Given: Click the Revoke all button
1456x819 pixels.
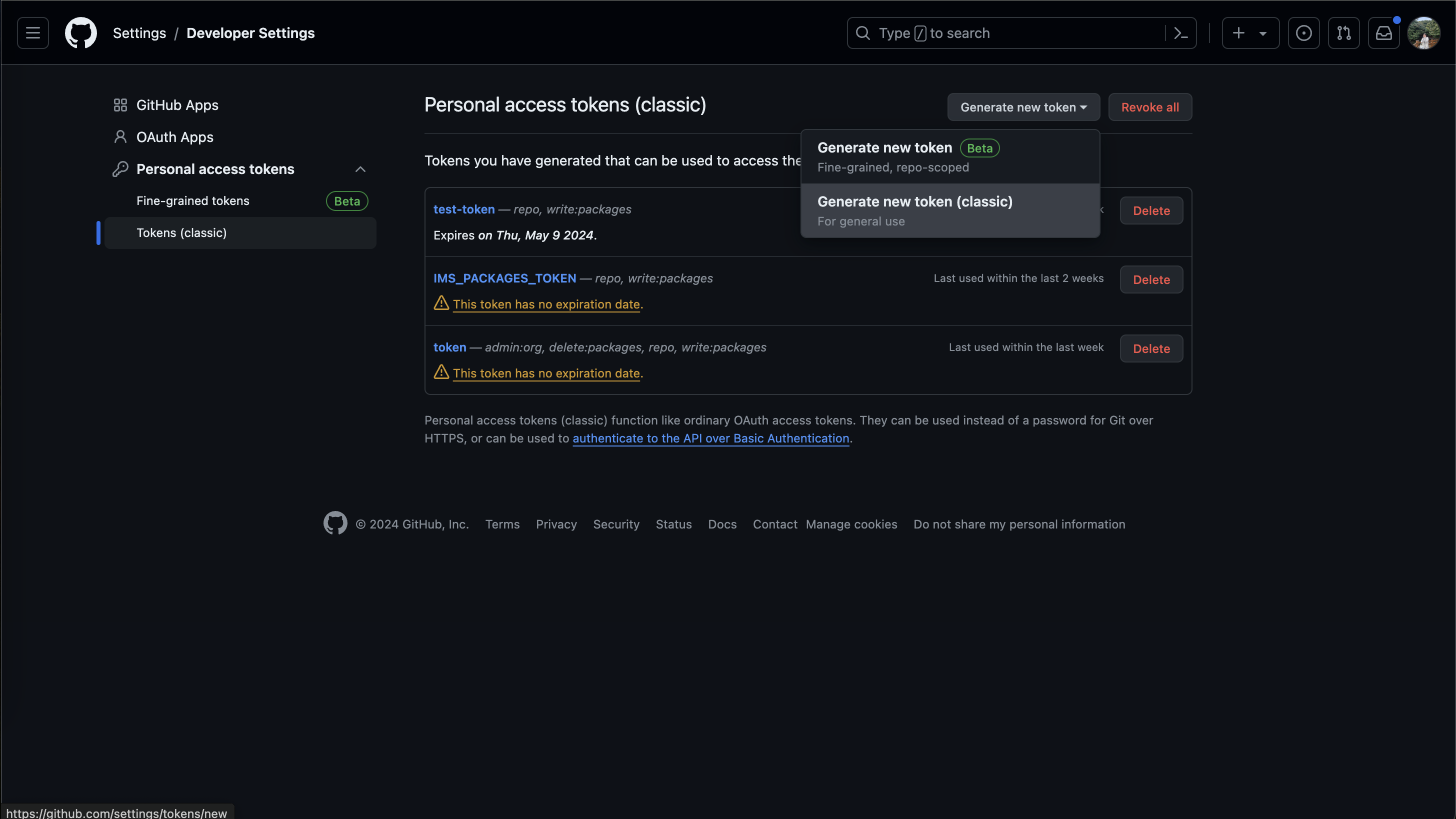Looking at the screenshot, I should pos(1149,107).
